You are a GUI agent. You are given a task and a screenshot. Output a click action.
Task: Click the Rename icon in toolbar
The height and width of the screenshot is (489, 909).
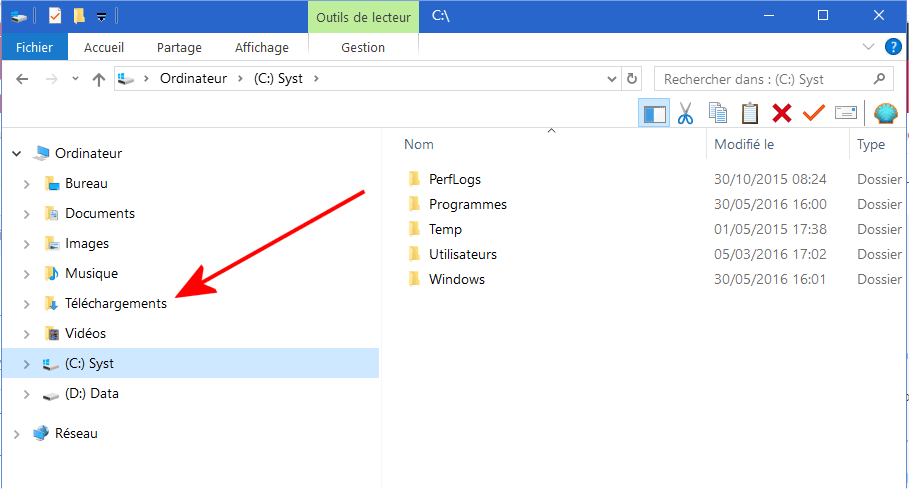click(846, 112)
